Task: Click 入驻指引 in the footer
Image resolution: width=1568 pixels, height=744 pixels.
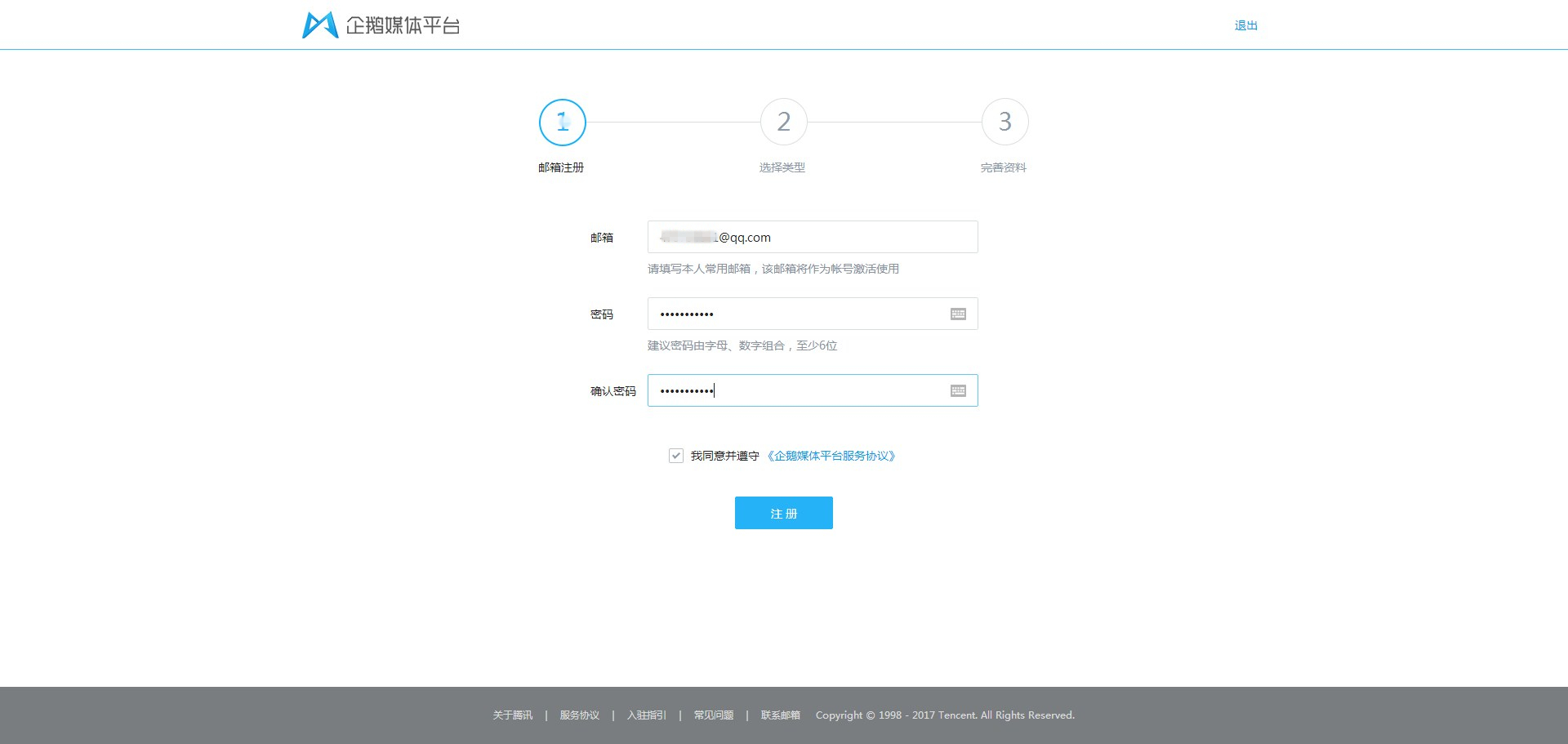Action: click(646, 715)
